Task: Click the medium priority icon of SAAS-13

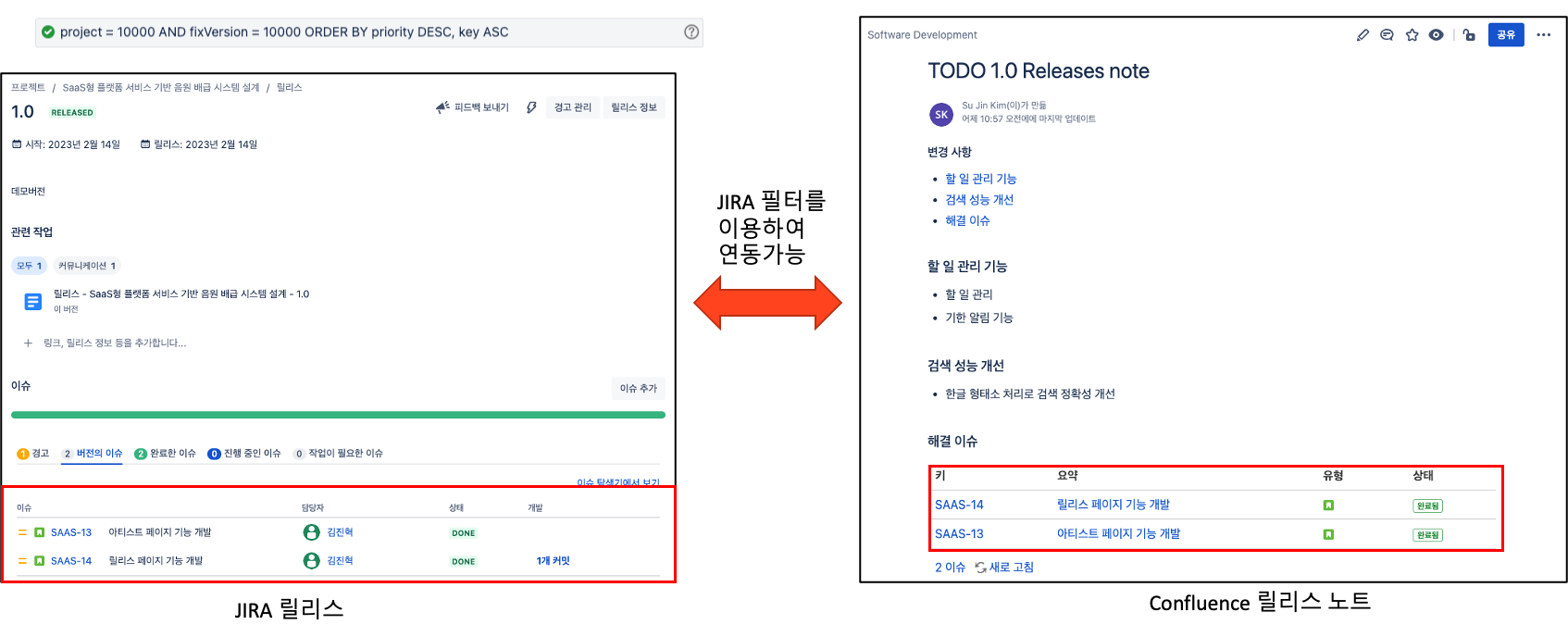Action: (22, 532)
